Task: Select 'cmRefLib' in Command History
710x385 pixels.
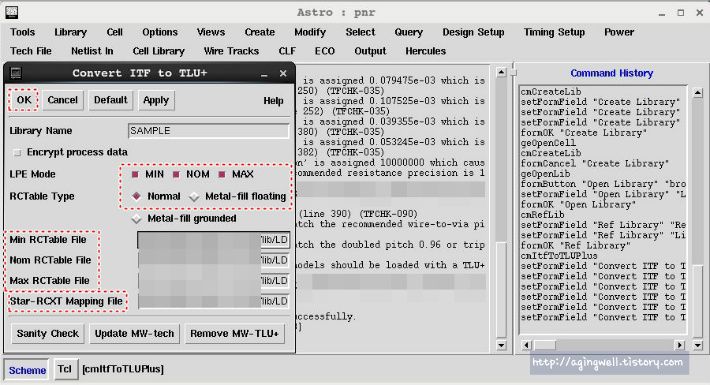Action: click(x=542, y=215)
